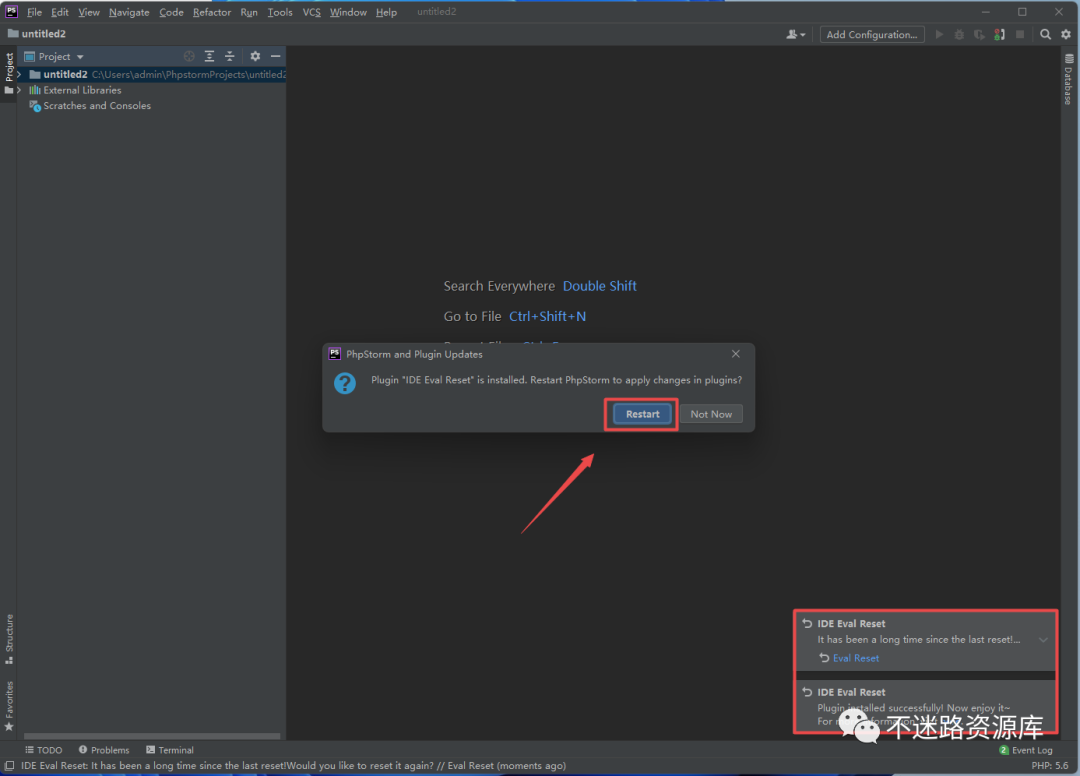Expand the untitled2 project folder
The image size is (1080, 776).
coord(19,74)
